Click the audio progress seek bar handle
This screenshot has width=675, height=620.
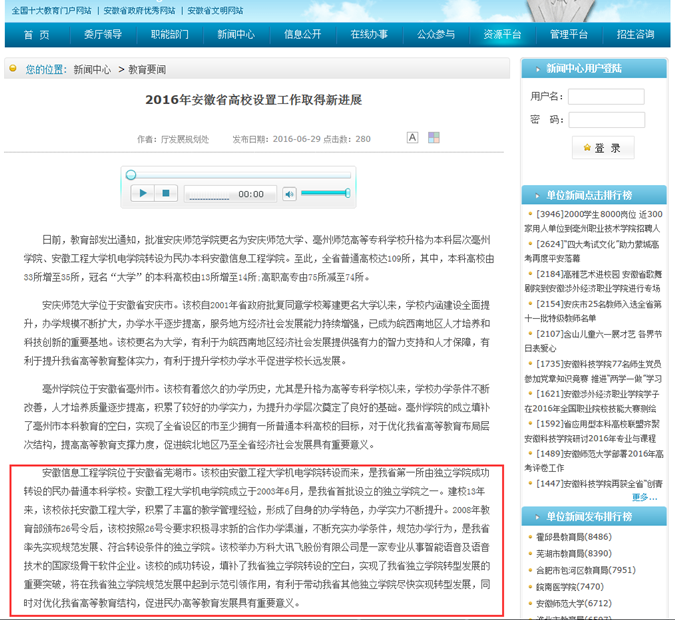131,175
